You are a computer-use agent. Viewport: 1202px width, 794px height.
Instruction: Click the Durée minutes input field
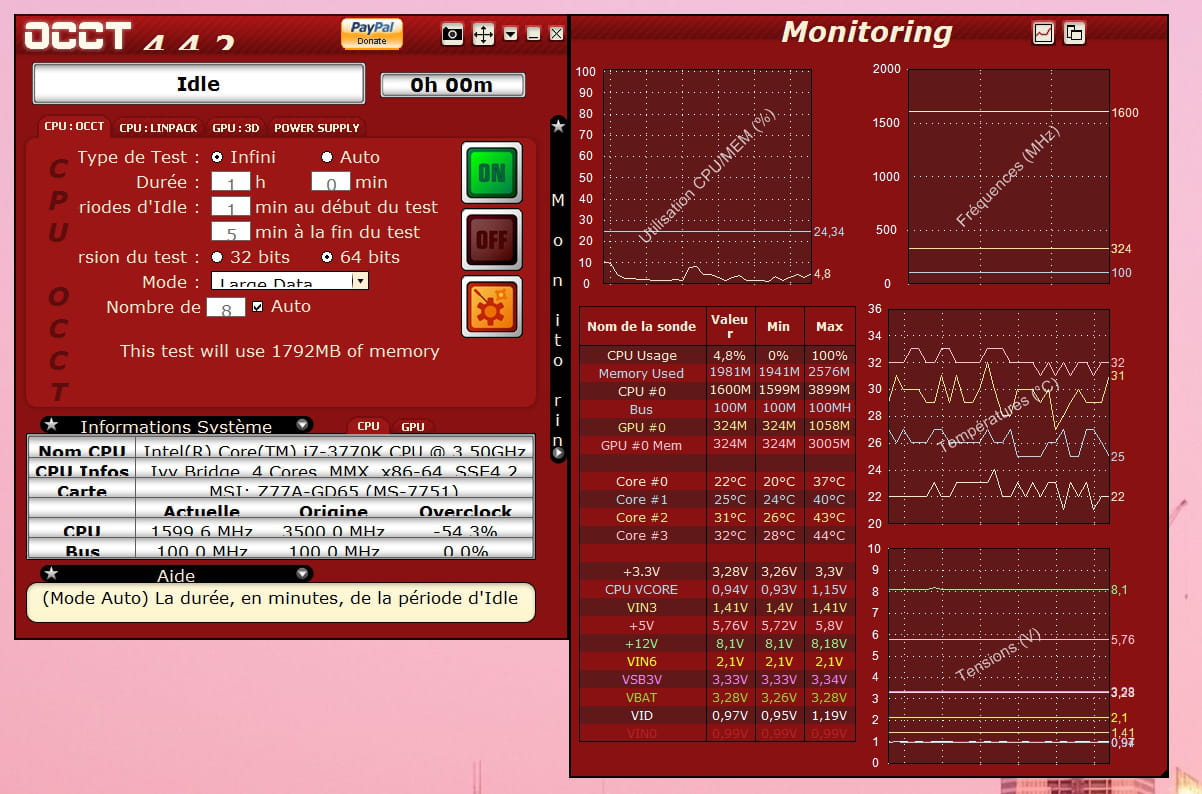[331, 182]
